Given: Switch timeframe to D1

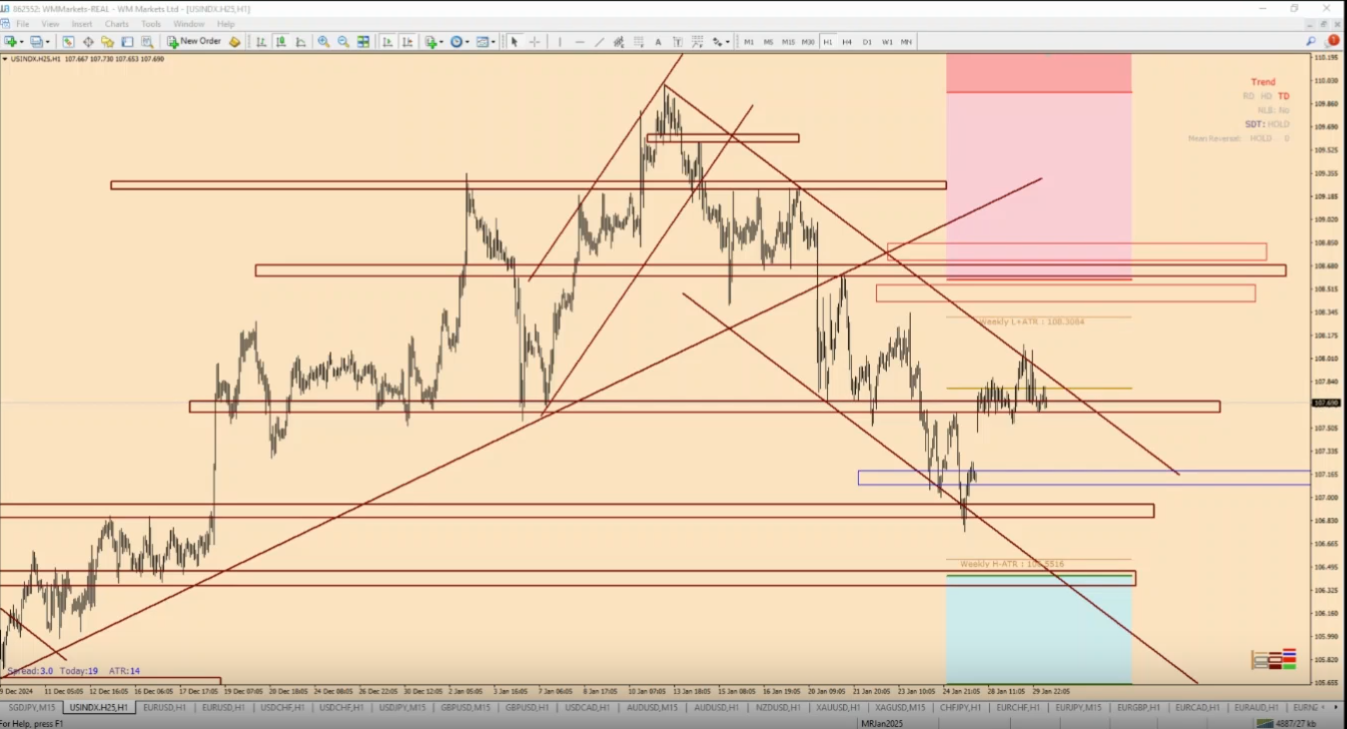Looking at the screenshot, I should point(867,42).
